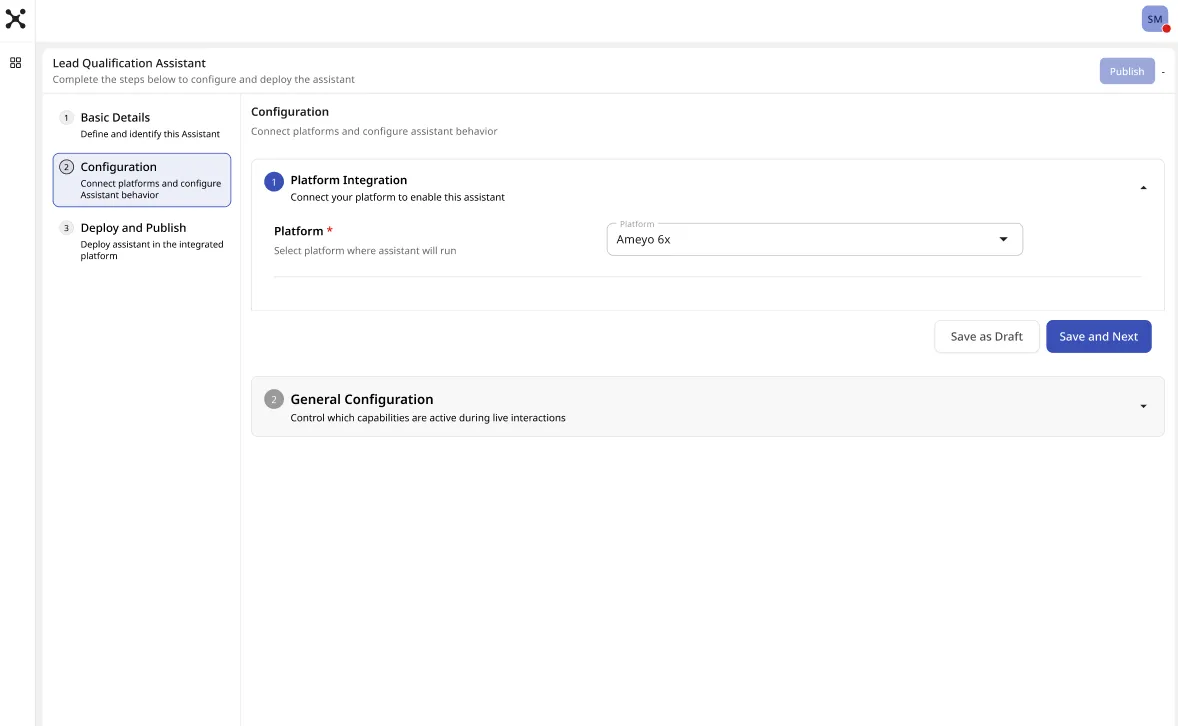
Task: Click Save as Draft
Action: pos(986,337)
